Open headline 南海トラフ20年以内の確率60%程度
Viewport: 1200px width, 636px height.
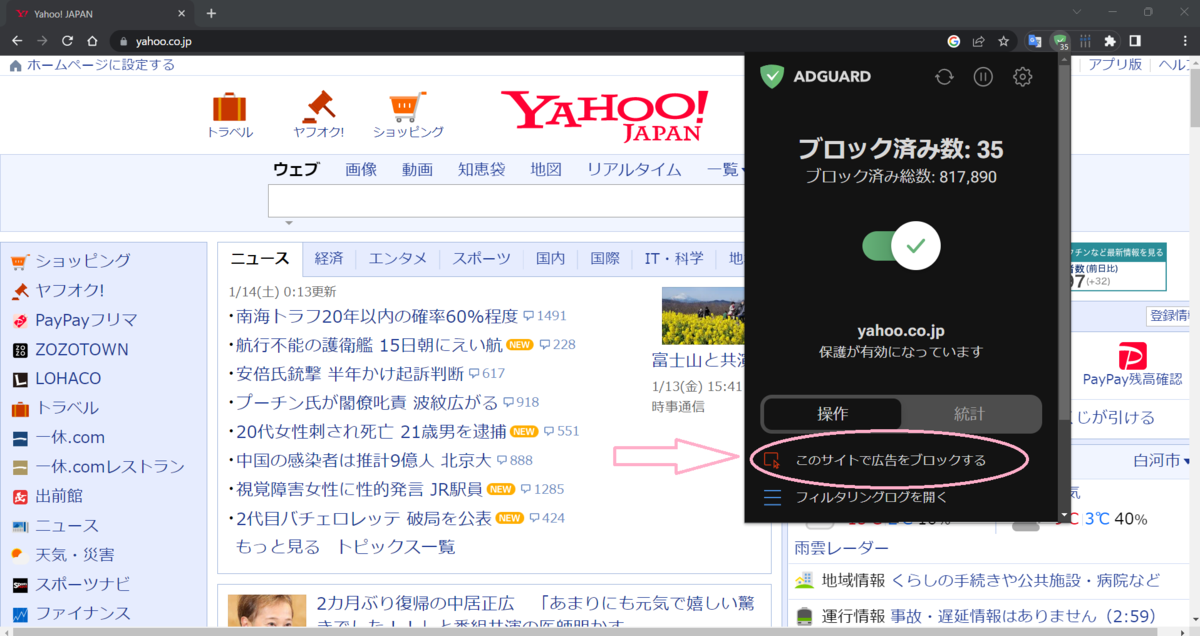pyautogui.click(x=376, y=316)
